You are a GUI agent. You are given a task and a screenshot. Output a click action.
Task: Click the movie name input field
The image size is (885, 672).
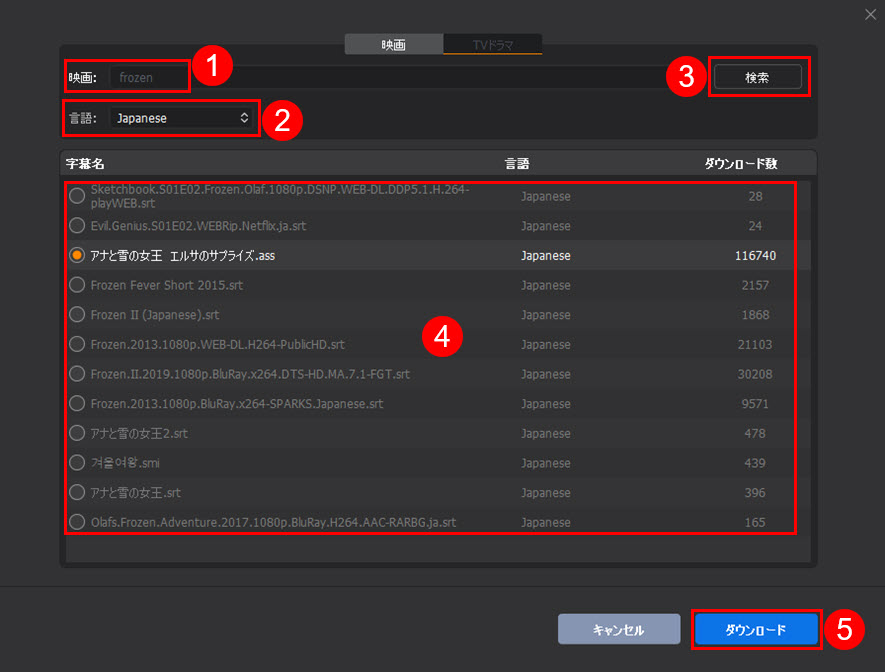[x=390, y=77]
